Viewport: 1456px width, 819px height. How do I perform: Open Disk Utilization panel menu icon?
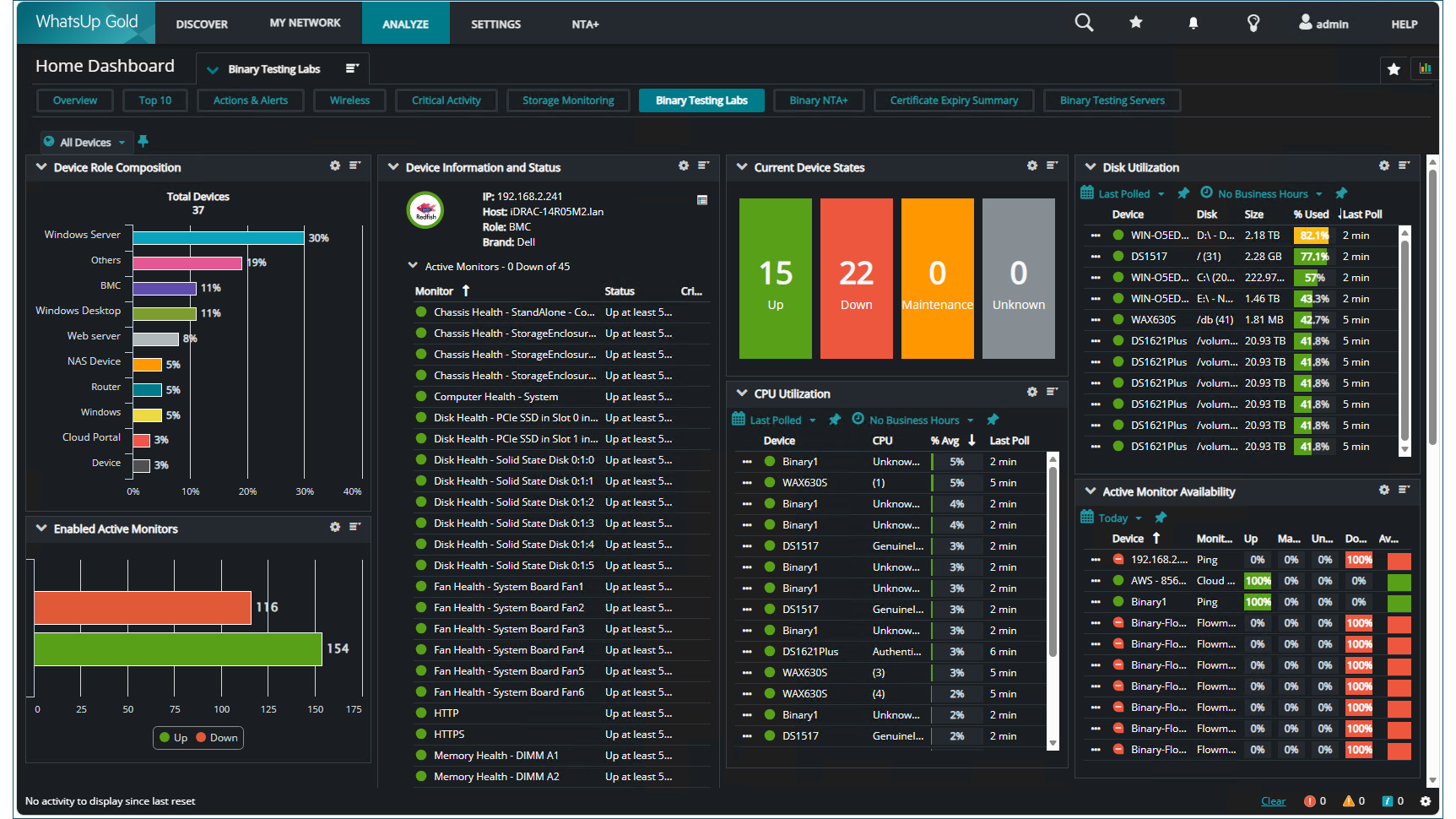click(x=1404, y=166)
